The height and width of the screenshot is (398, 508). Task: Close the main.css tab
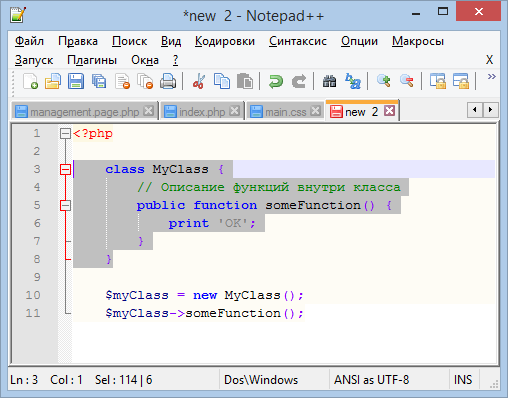pyautogui.click(x=315, y=111)
